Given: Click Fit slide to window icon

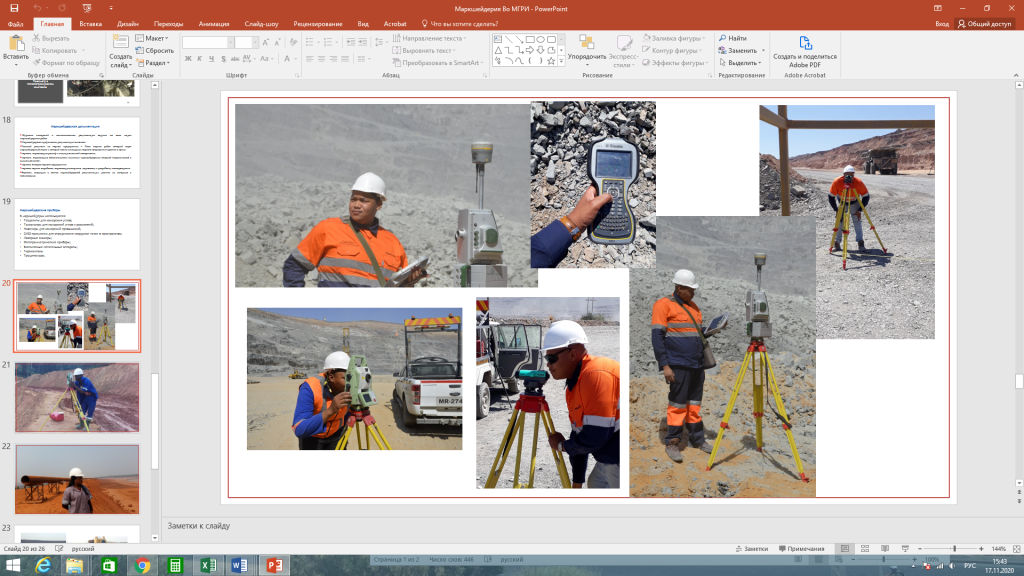Looking at the screenshot, I should 1017,549.
